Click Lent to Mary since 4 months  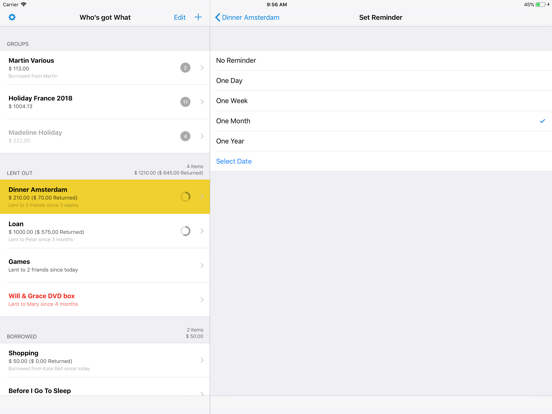pos(43,304)
